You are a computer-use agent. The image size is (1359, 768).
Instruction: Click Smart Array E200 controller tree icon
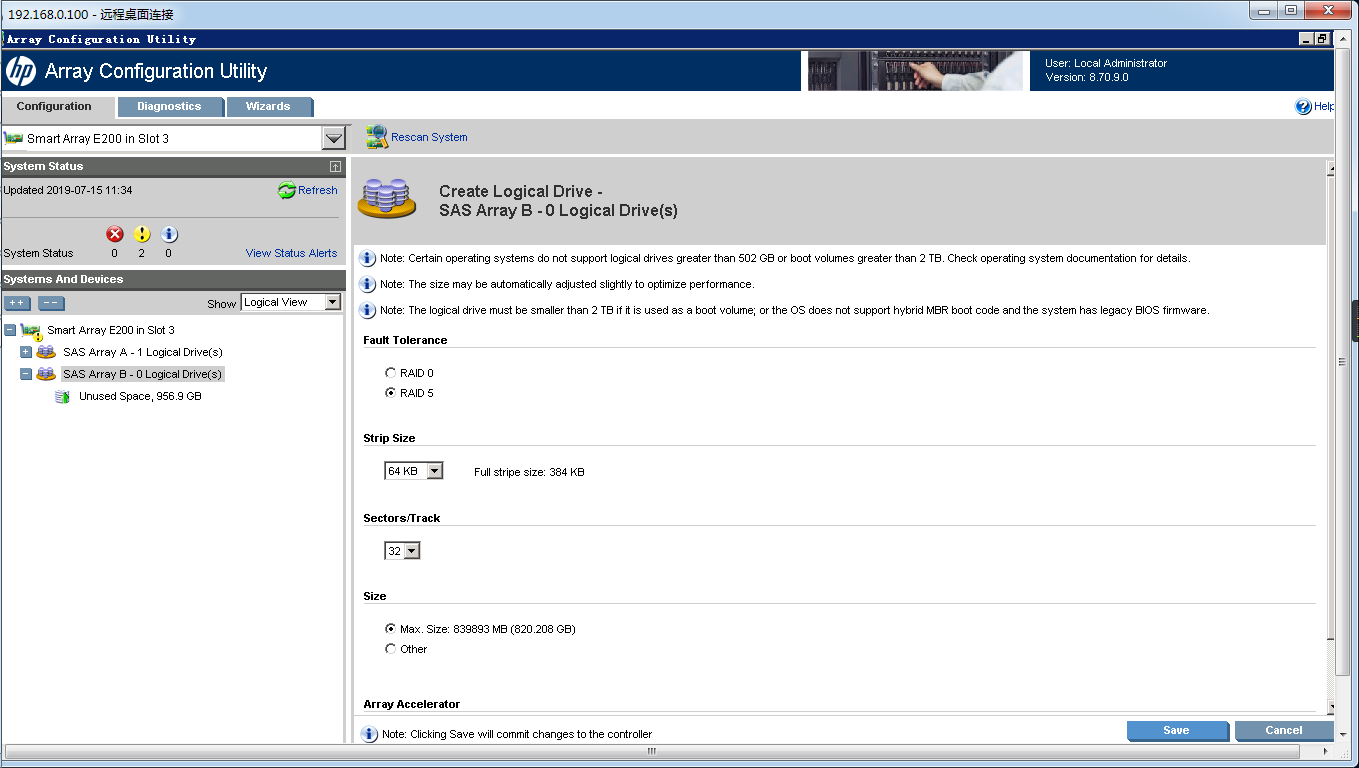32,331
